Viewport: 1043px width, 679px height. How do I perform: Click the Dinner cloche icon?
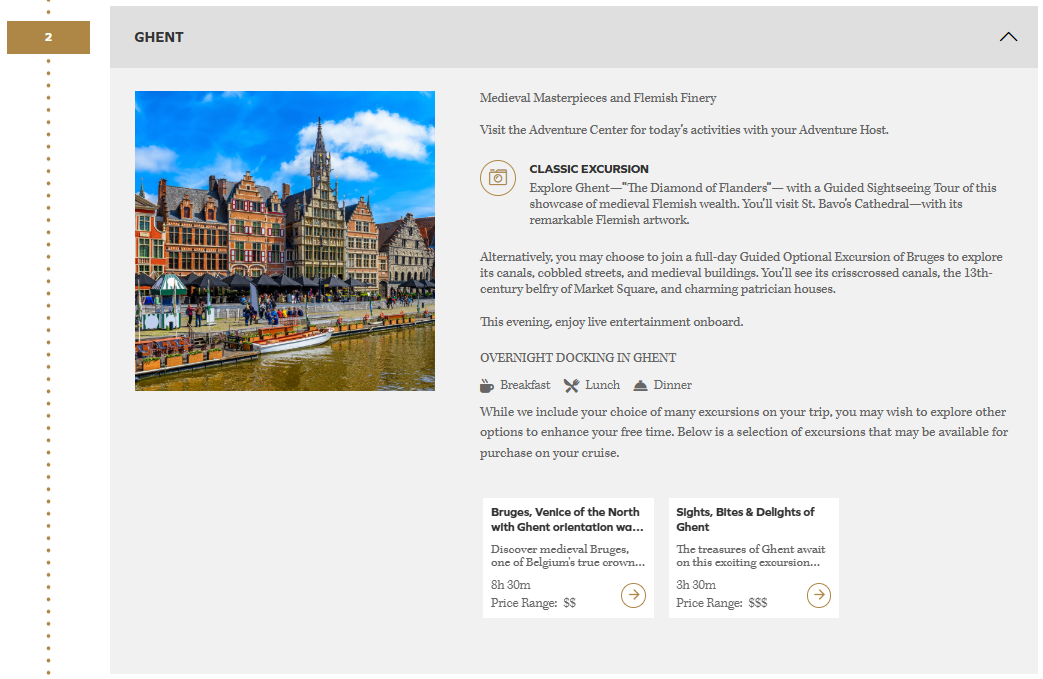(640, 386)
